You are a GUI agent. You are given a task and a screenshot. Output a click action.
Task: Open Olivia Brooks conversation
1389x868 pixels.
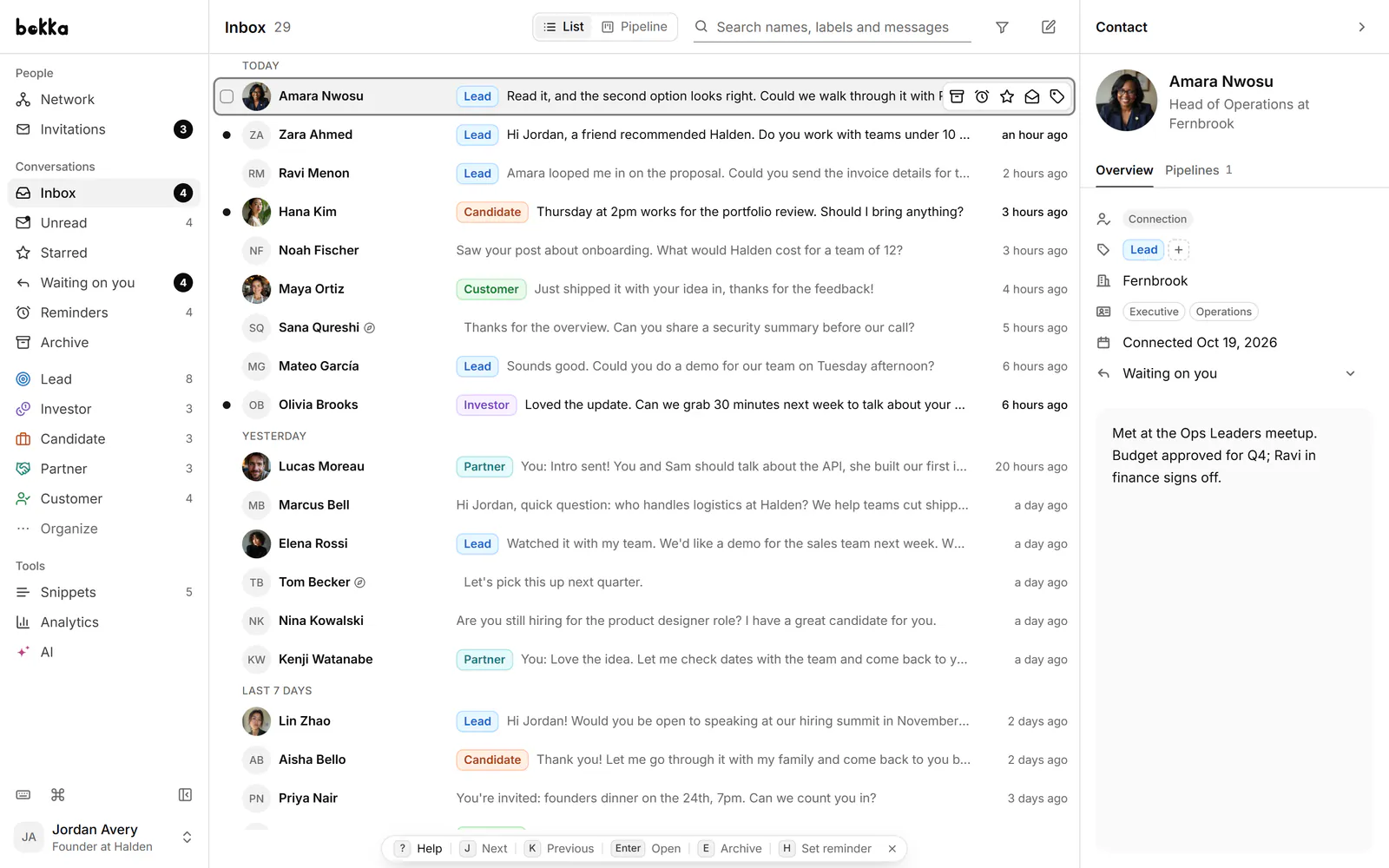(x=644, y=404)
